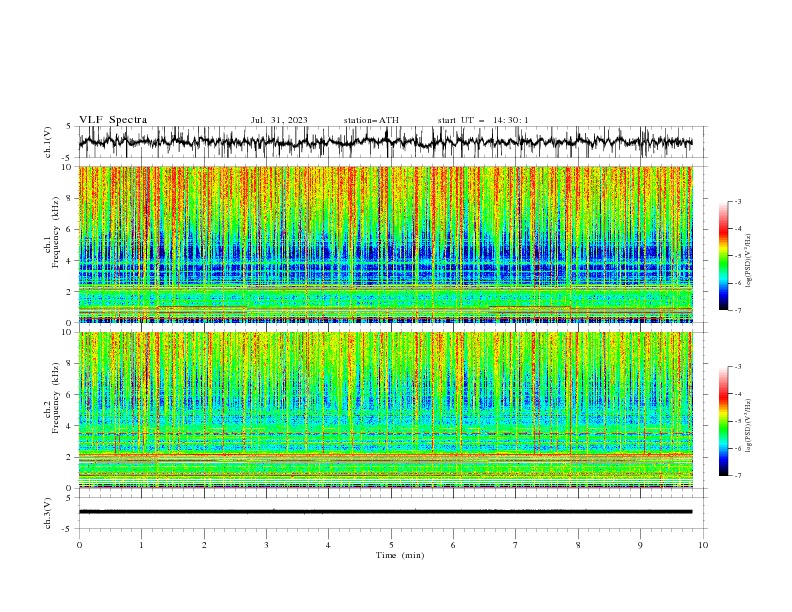Click the "ch.1(V)" axis label
The width and height of the screenshot is (792, 612).
(48, 142)
